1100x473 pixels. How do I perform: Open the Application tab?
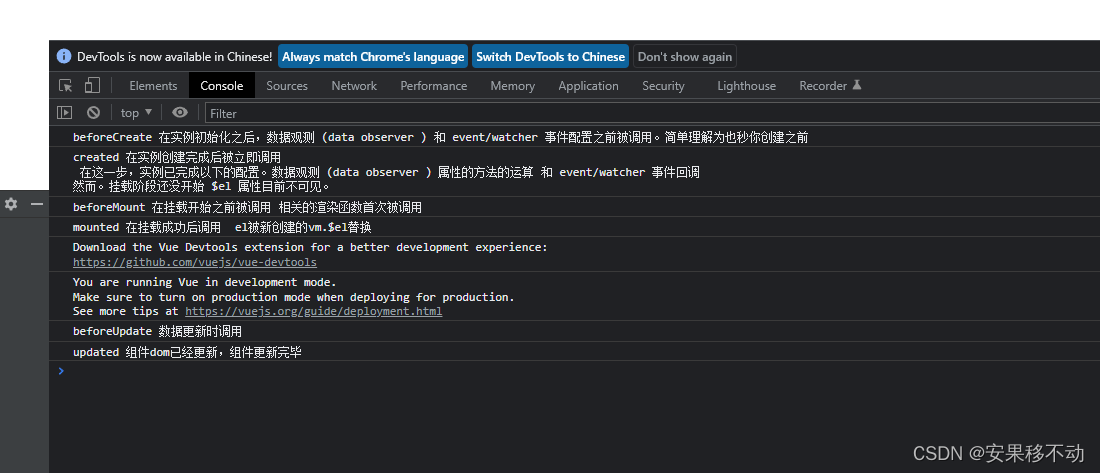[x=589, y=86]
